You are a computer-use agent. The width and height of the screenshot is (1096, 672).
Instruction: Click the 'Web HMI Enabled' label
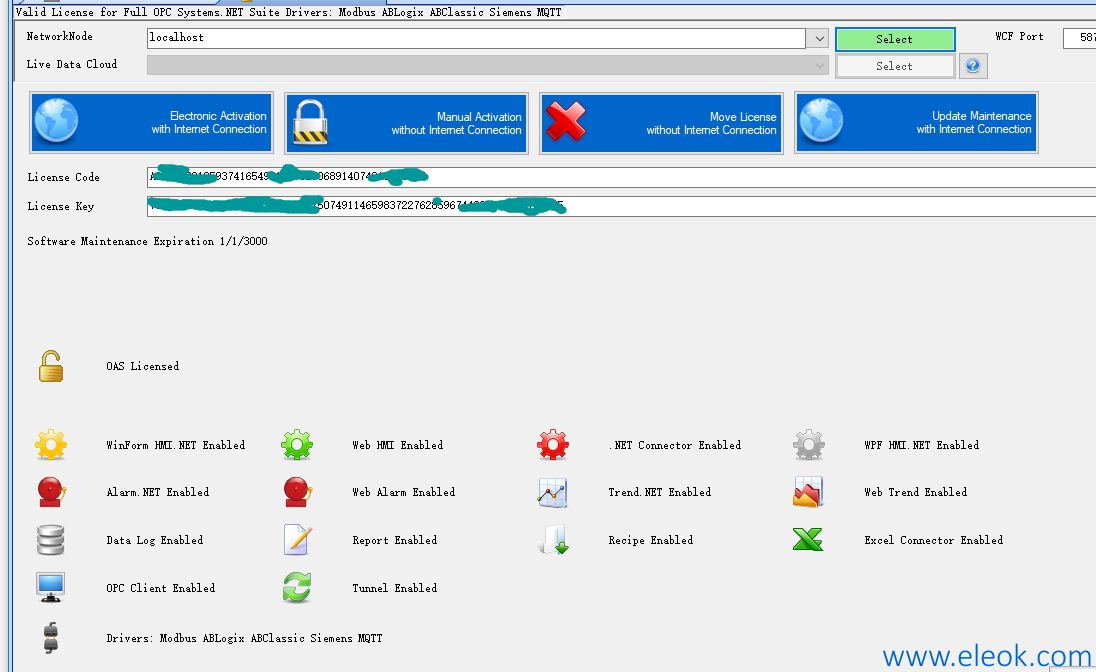(398, 445)
